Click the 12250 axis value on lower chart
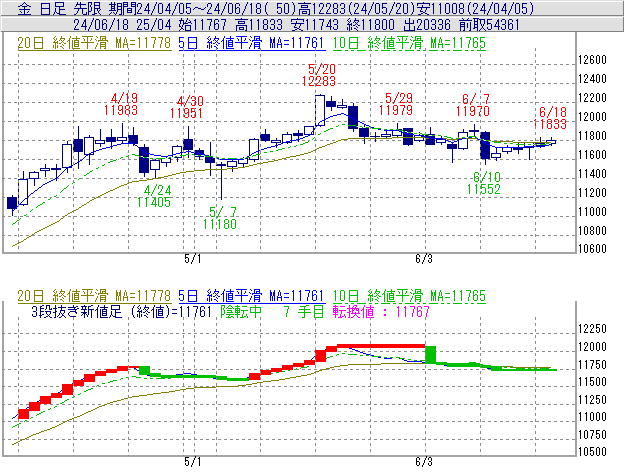624x475 pixels. (x=592, y=329)
